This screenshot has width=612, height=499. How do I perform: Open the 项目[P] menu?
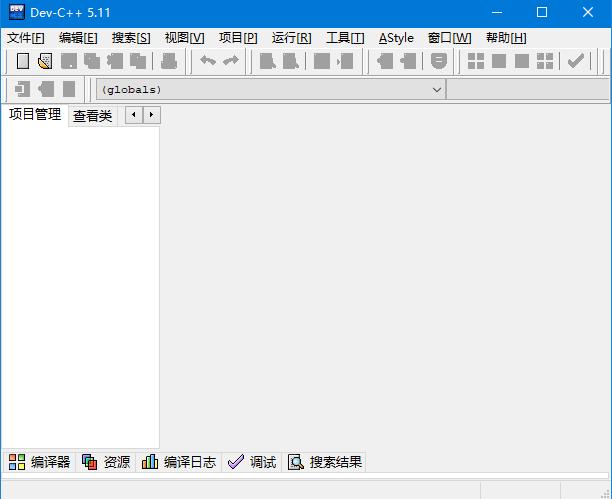tap(238, 38)
